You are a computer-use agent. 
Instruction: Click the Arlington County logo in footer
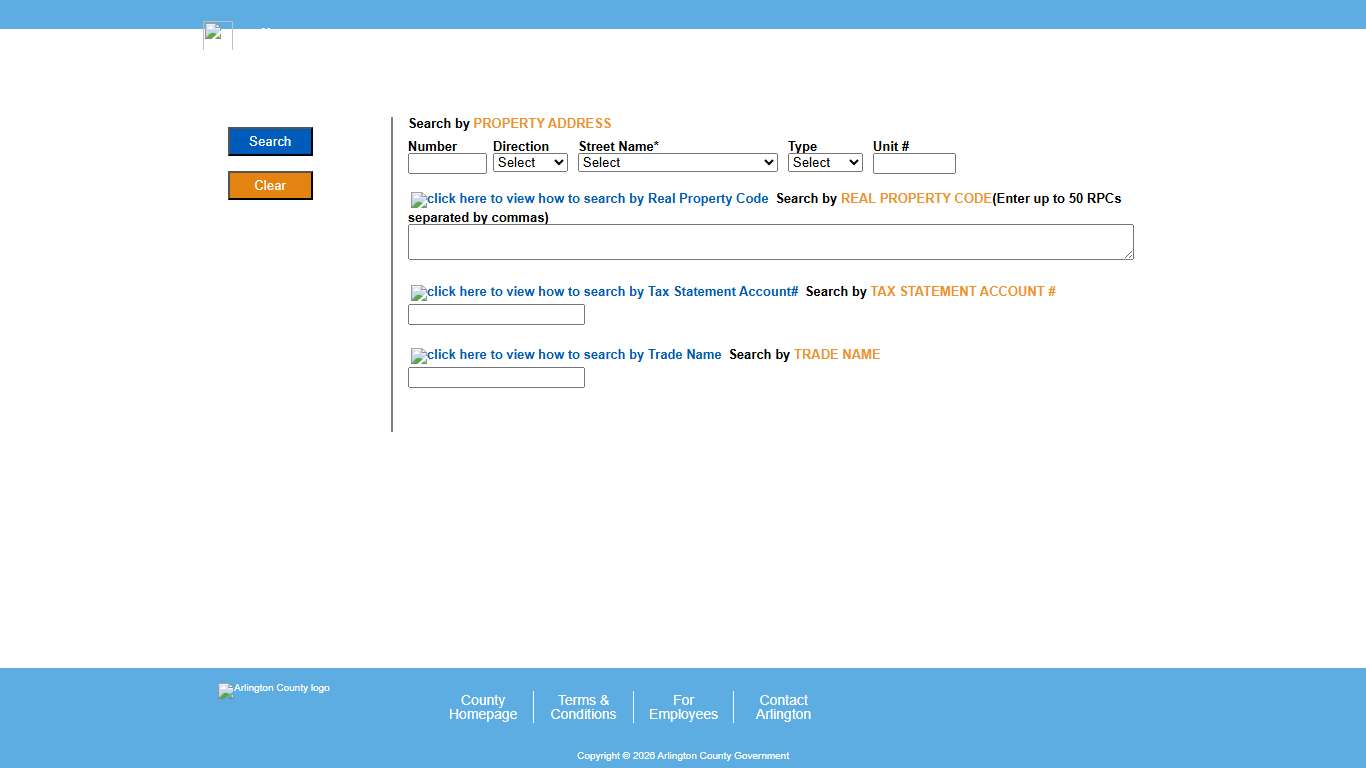[x=274, y=689]
